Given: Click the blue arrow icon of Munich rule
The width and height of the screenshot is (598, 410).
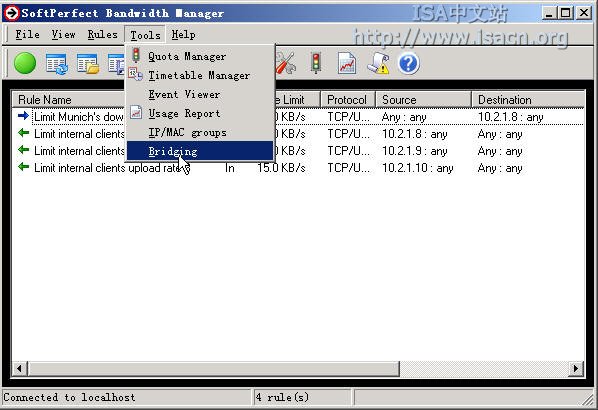Looking at the screenshot, I should (x=23, y=116).
